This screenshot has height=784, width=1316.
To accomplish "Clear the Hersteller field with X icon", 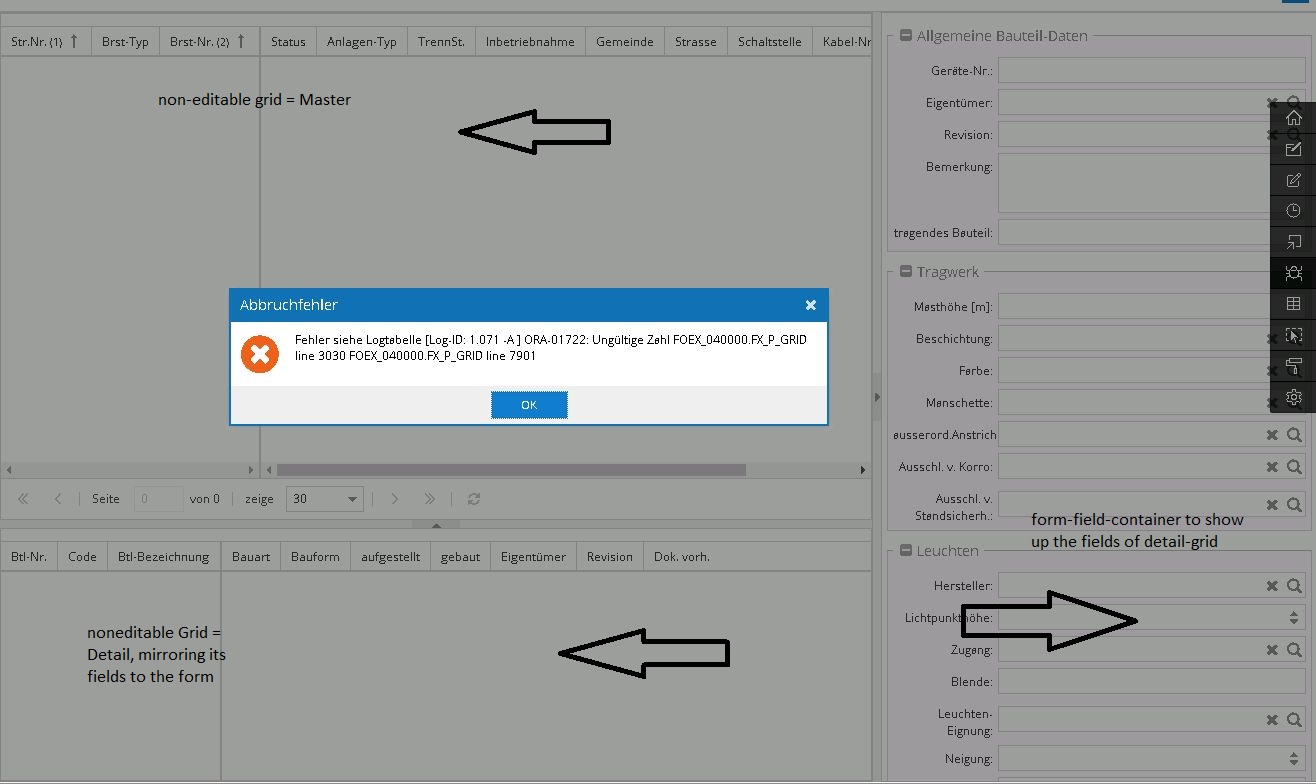I will 1272,587.
